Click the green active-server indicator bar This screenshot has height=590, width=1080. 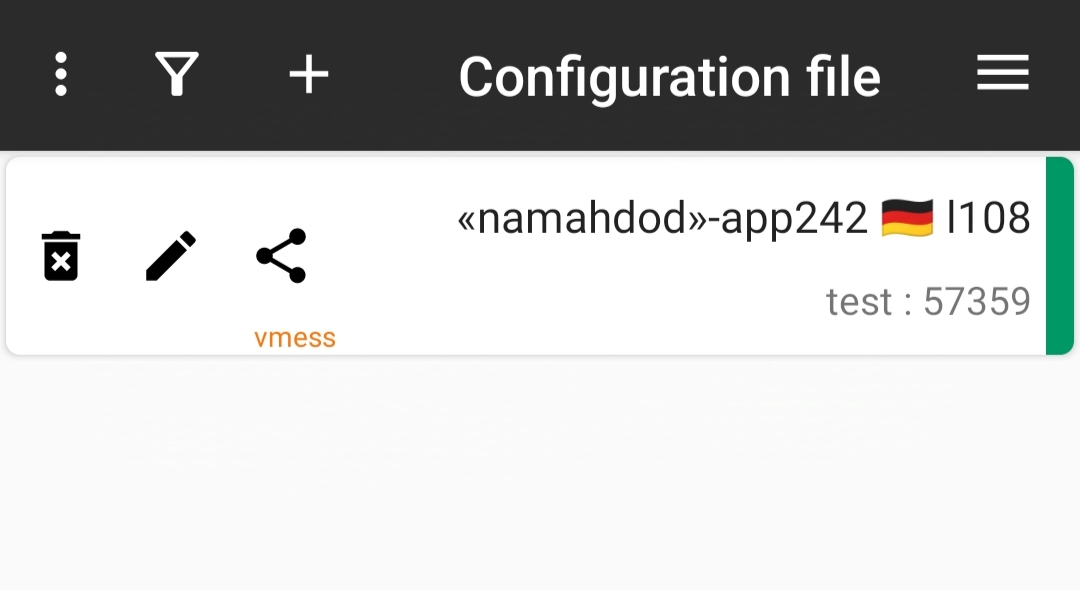tap(1059, 256)
